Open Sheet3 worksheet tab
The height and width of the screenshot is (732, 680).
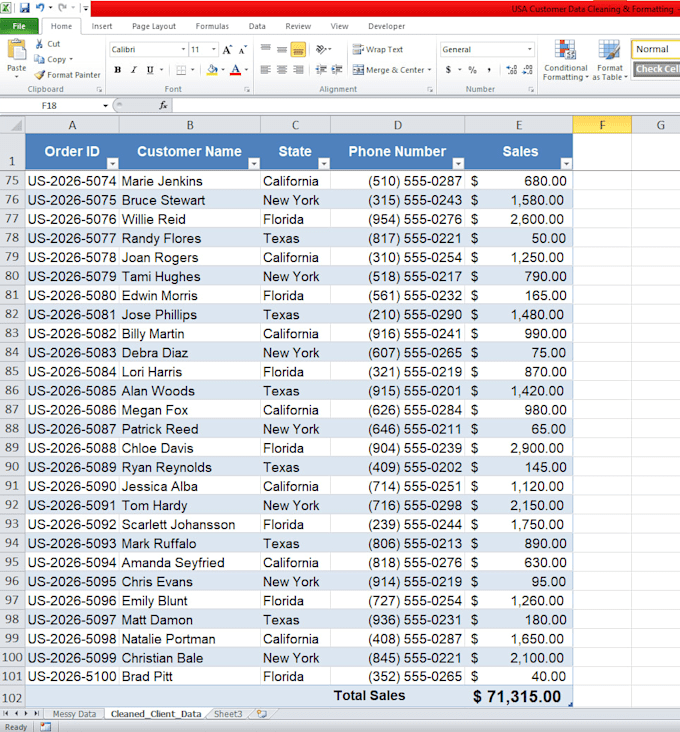pos(228,714)
